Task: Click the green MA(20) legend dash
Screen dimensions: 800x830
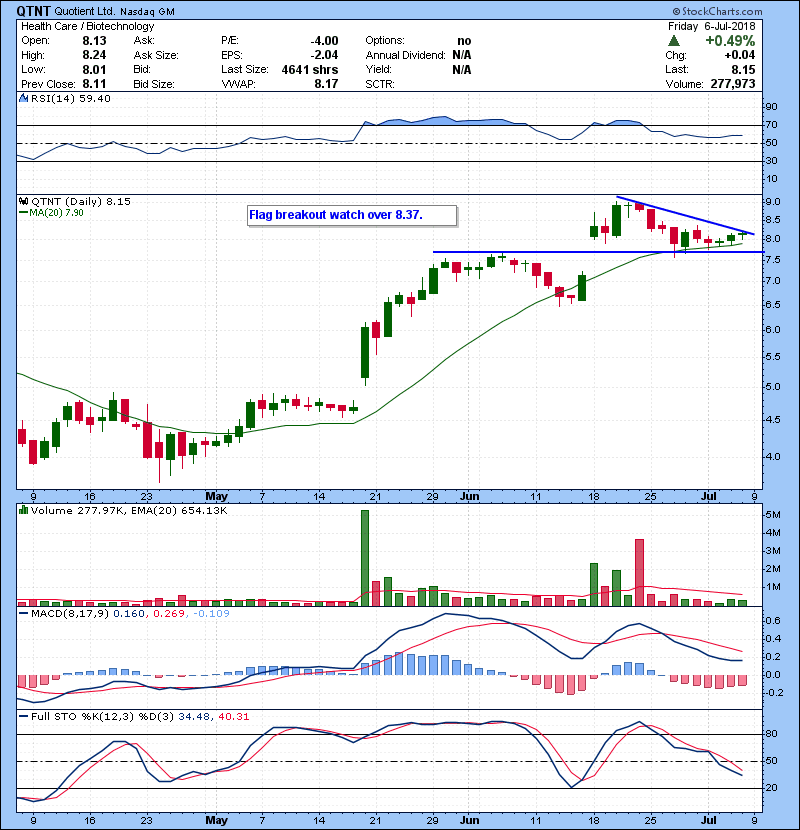Action: [23, 212]
